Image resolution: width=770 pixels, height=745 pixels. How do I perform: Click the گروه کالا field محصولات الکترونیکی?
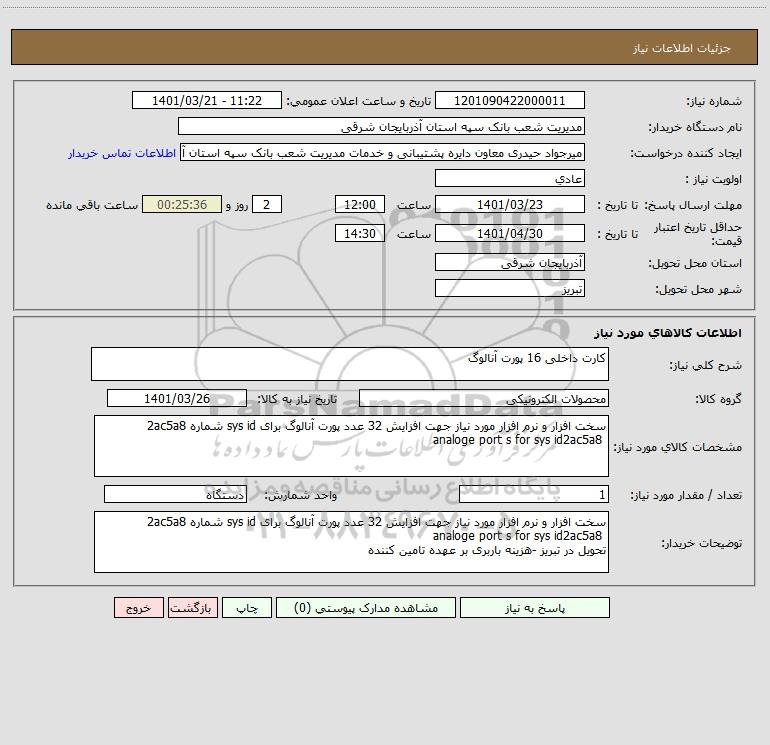[484, 398]
